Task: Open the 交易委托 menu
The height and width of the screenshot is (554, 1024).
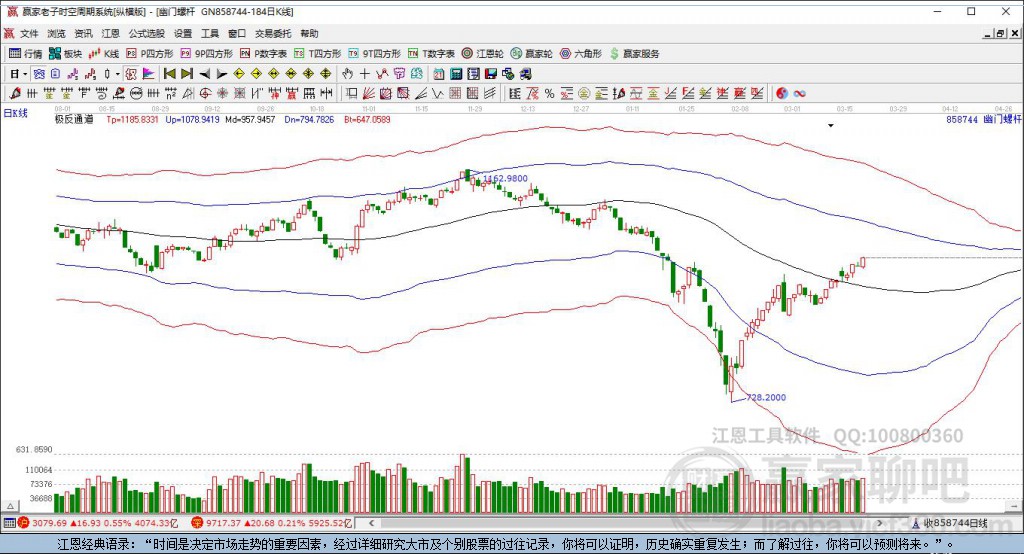Action: coord(273,33)
